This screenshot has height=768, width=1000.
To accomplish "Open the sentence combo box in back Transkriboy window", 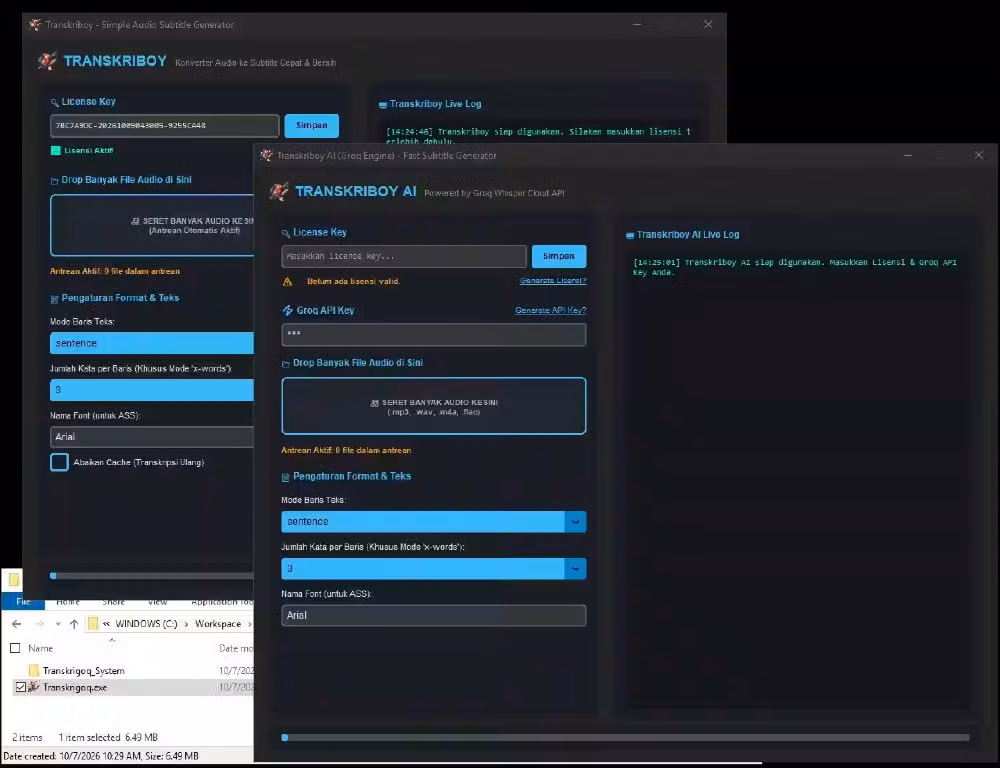I will pyautogui.click(x=152, y=343).
